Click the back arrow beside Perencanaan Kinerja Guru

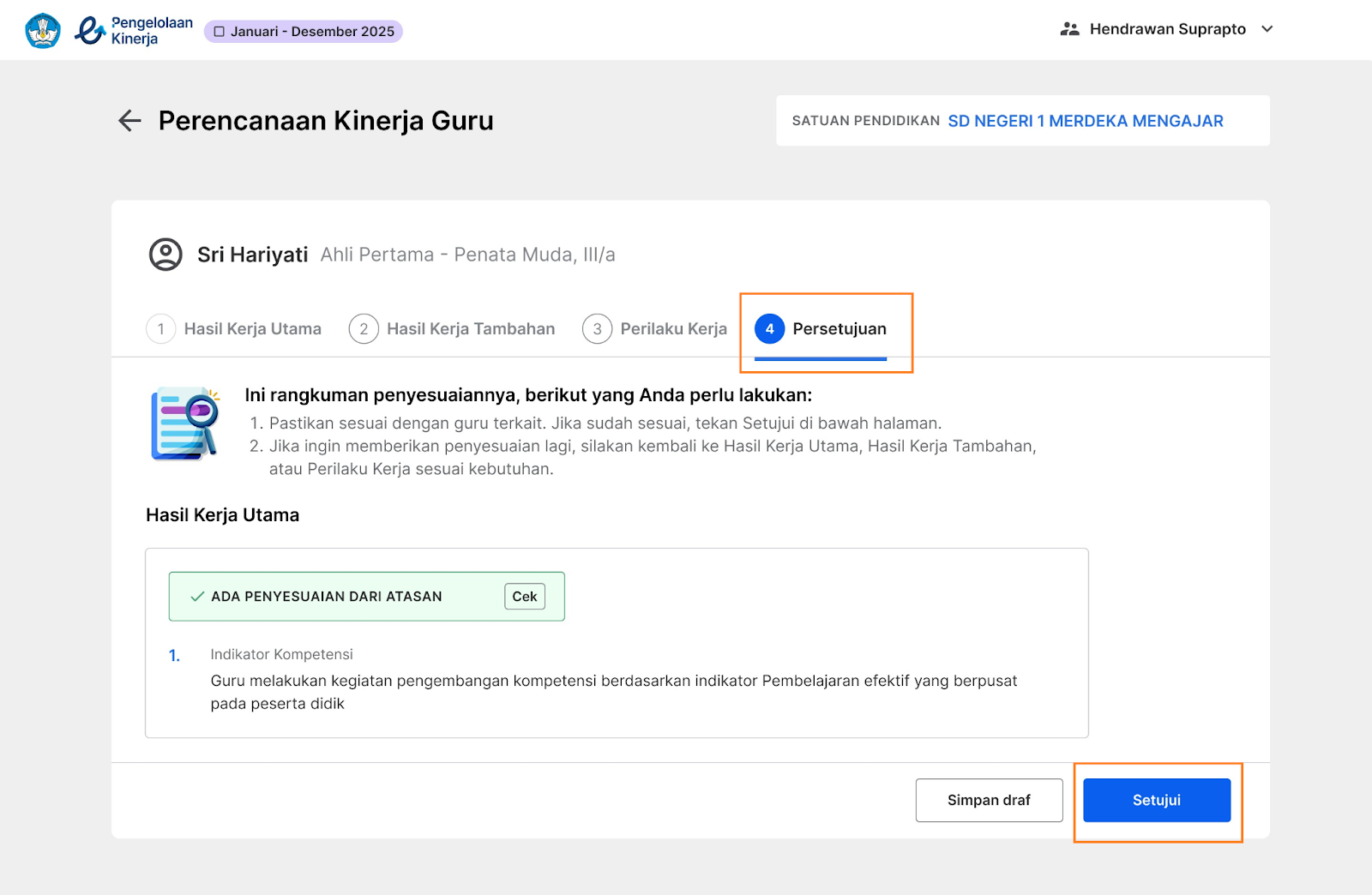click(129, 121)
